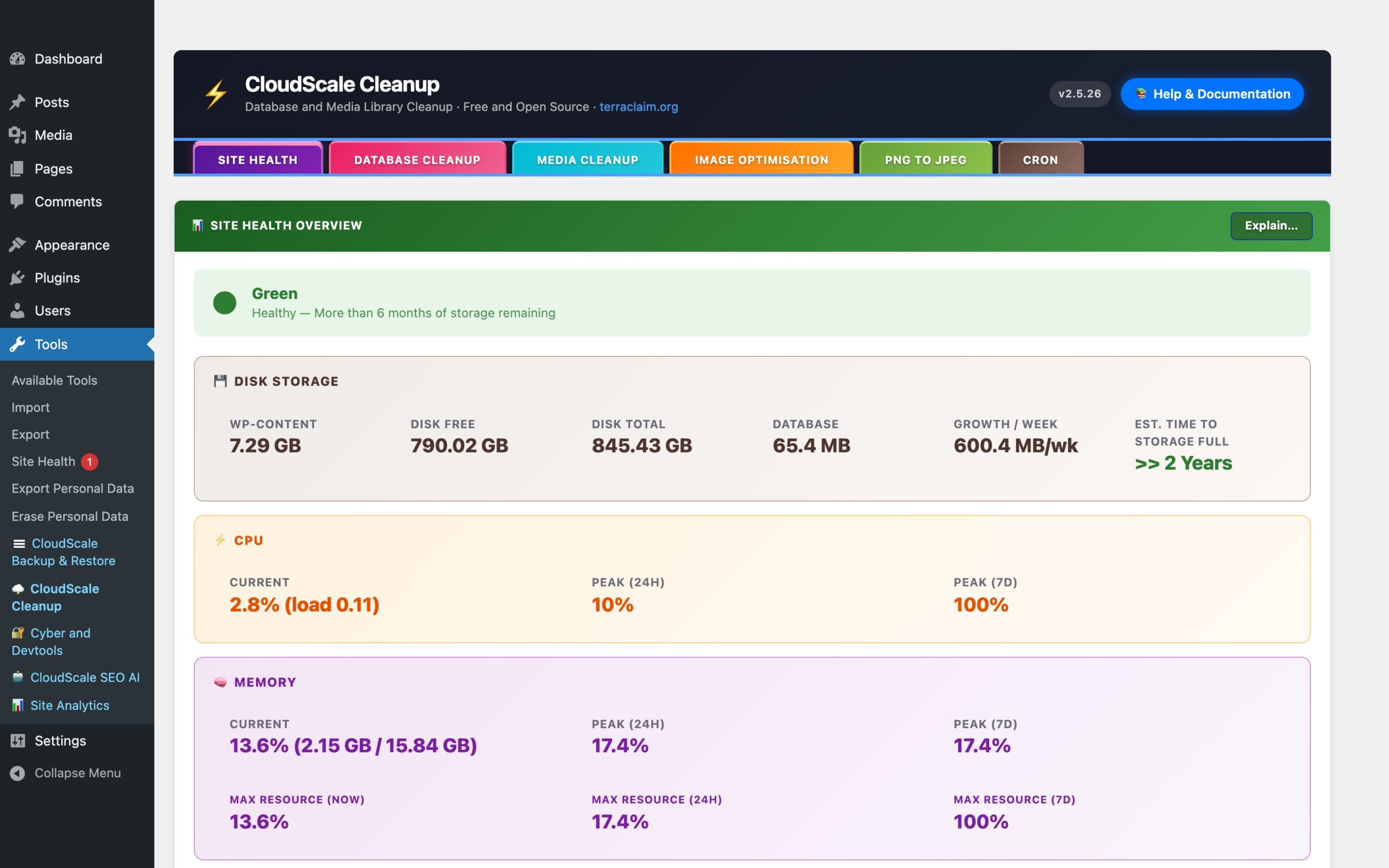Select the Appearance paintbrush icon

coord(18,245)
